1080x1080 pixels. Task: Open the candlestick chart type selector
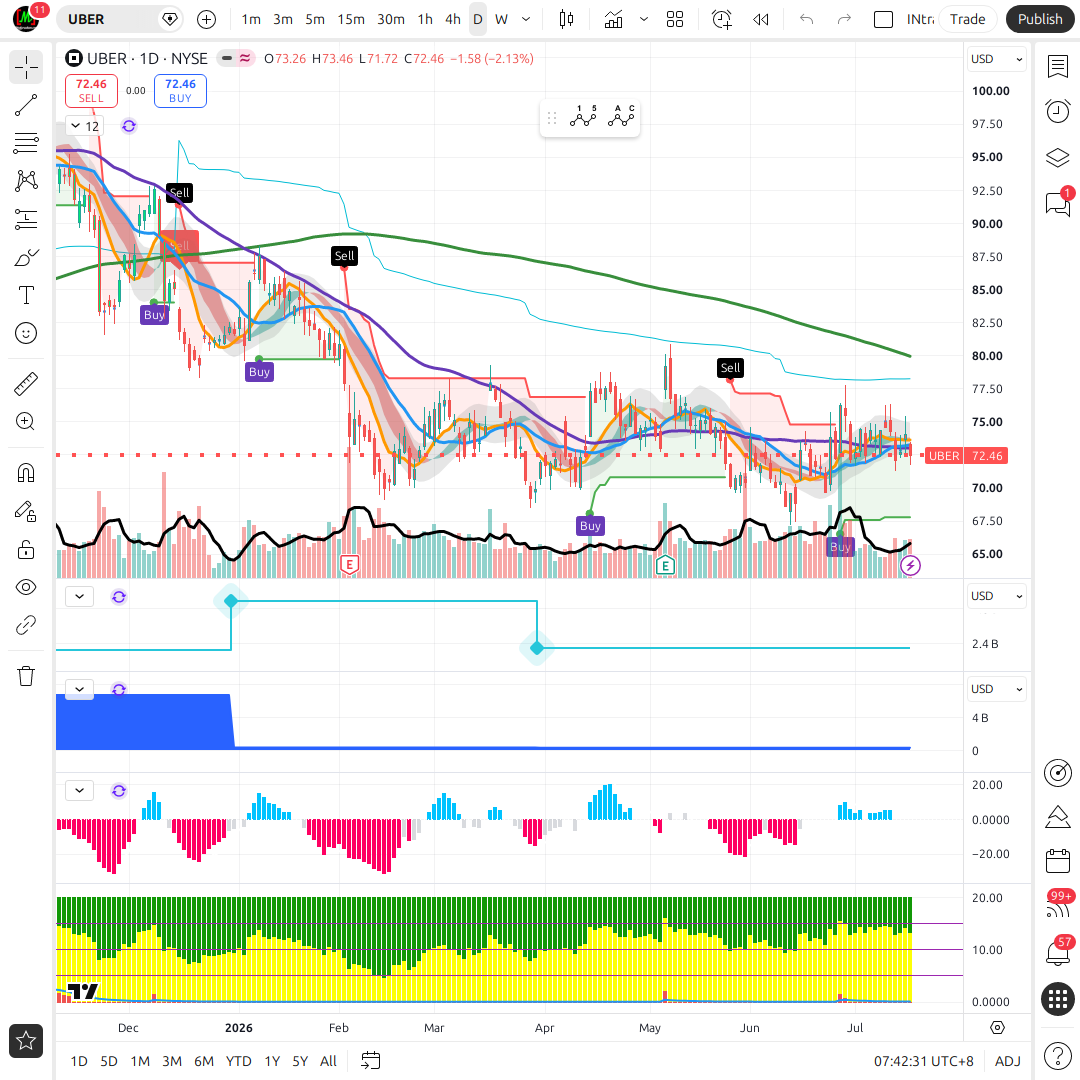click(566, 19)
